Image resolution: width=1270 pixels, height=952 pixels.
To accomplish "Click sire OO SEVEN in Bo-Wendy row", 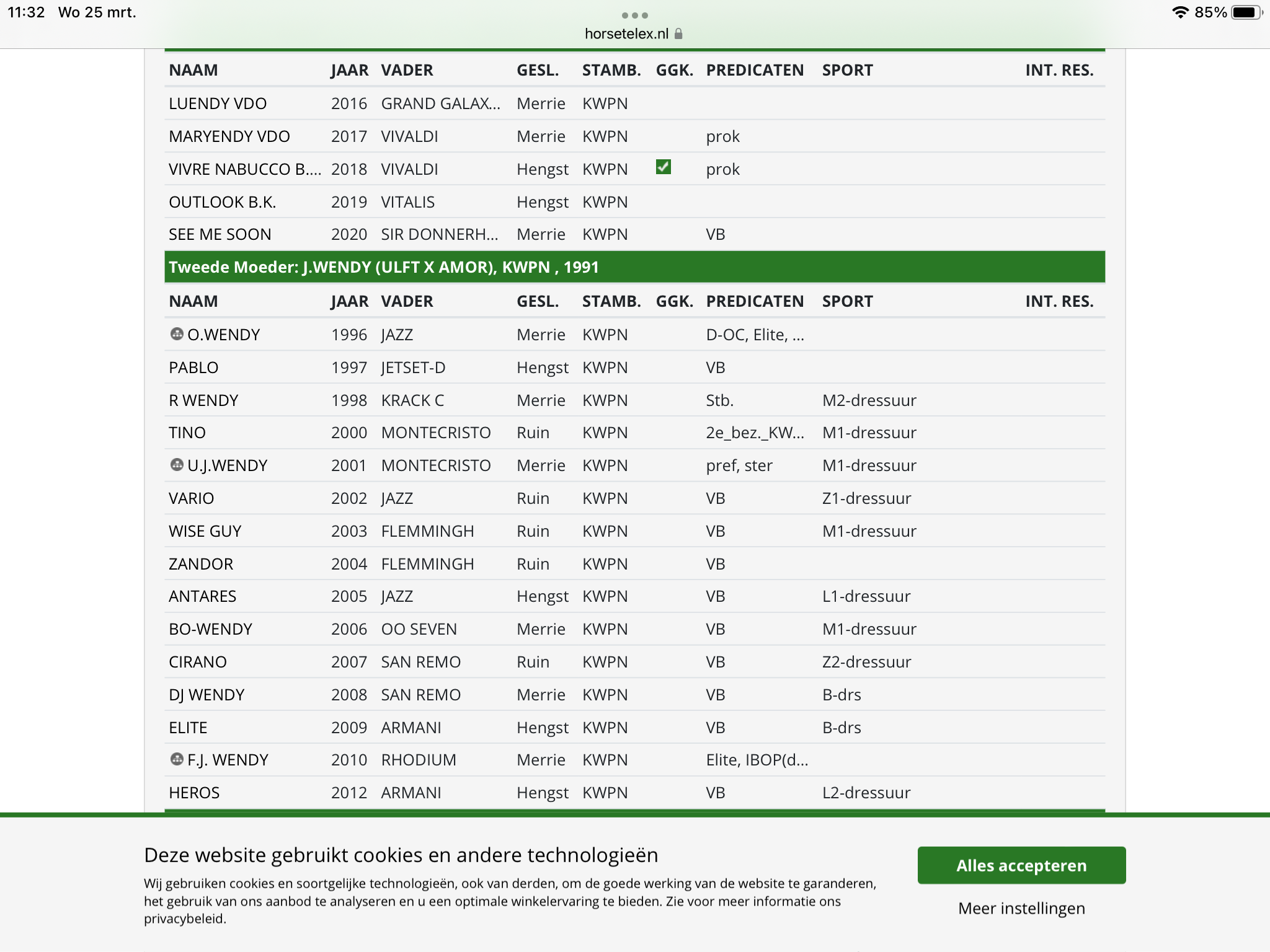I will coord(419,629).
